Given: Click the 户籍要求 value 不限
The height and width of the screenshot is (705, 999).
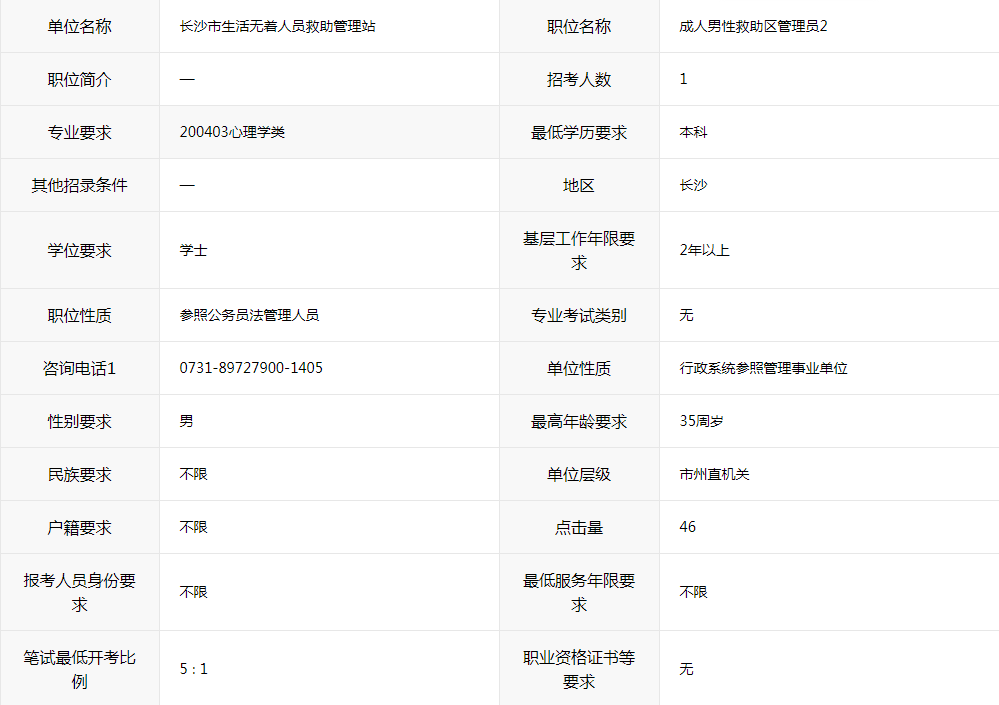Looking at the screenshot, I should tap(194, 526).
